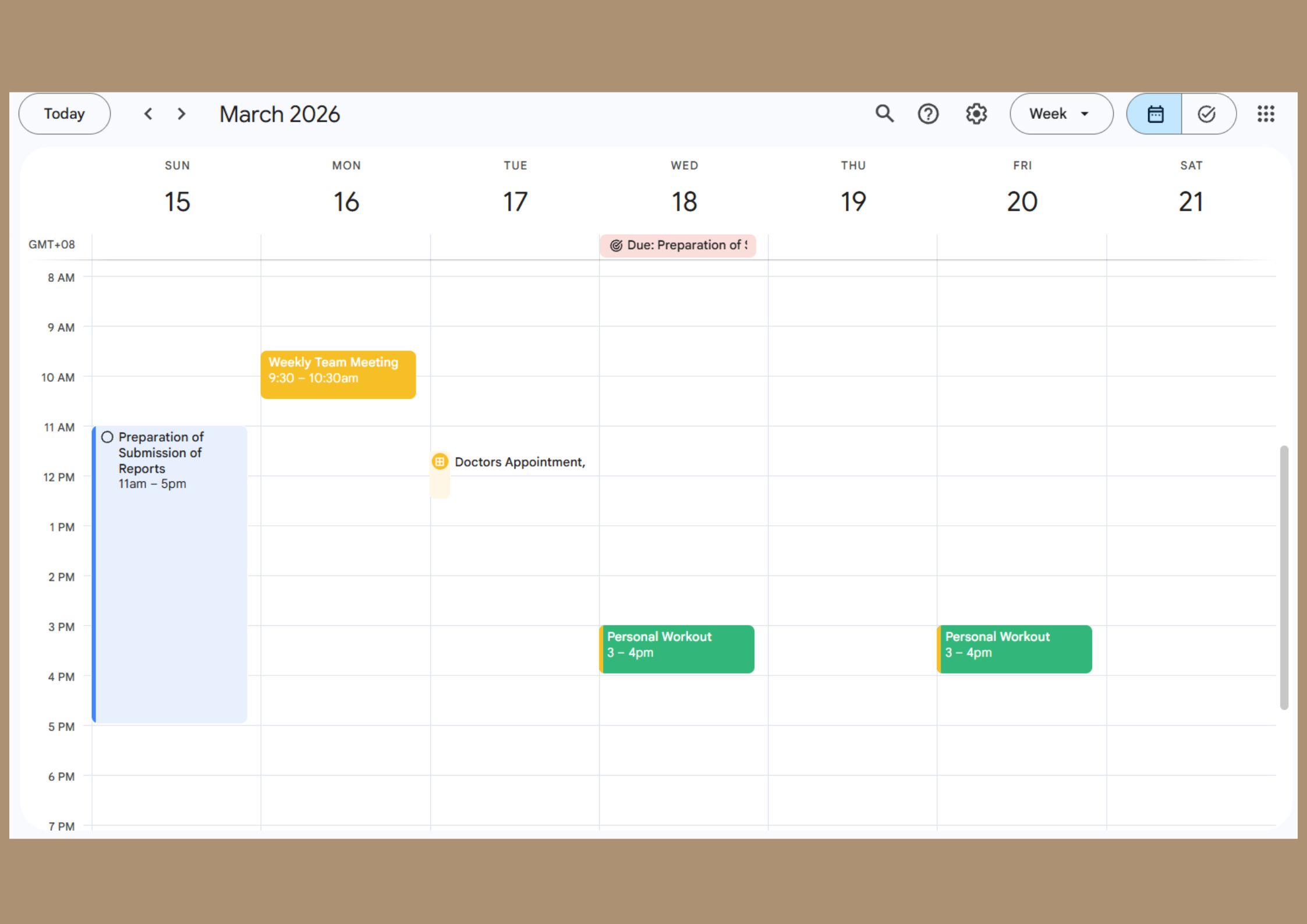Mark Preparation of Submission task complete
Image resolution: width=1307 pixels, height=924 pixels.
tap(107, 437)
